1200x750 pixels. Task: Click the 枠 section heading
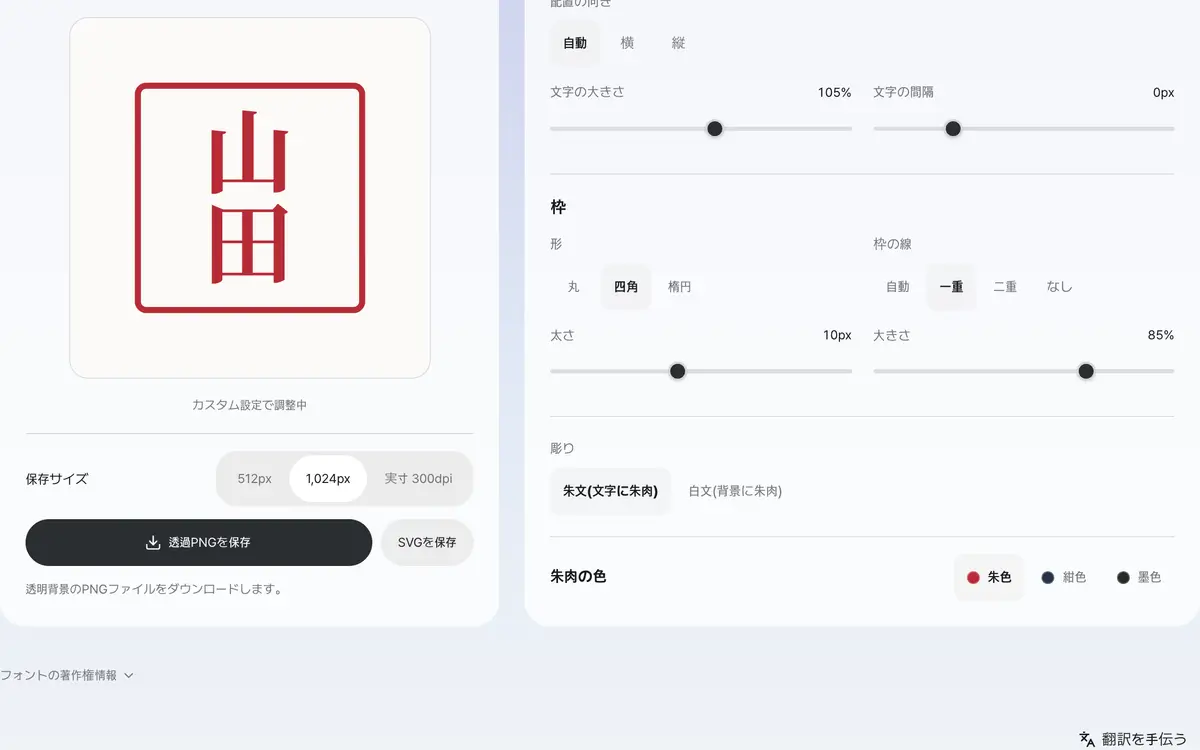pyautogui.click(x=558, y=207)
